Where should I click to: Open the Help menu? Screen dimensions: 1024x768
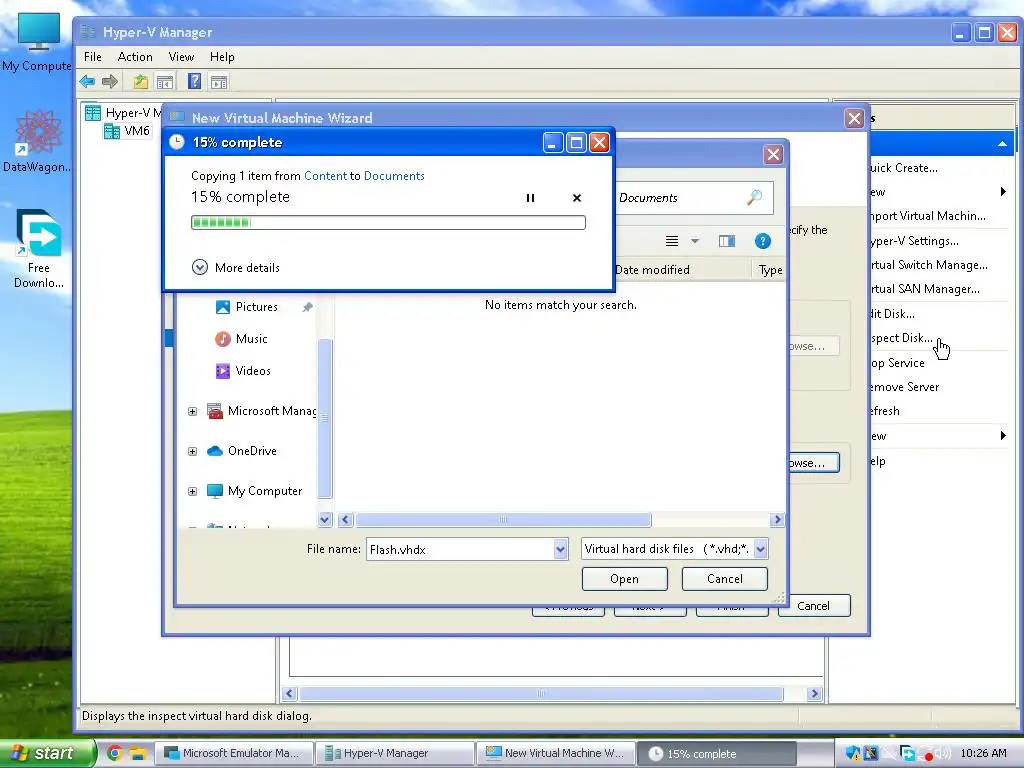pos(222,57)
